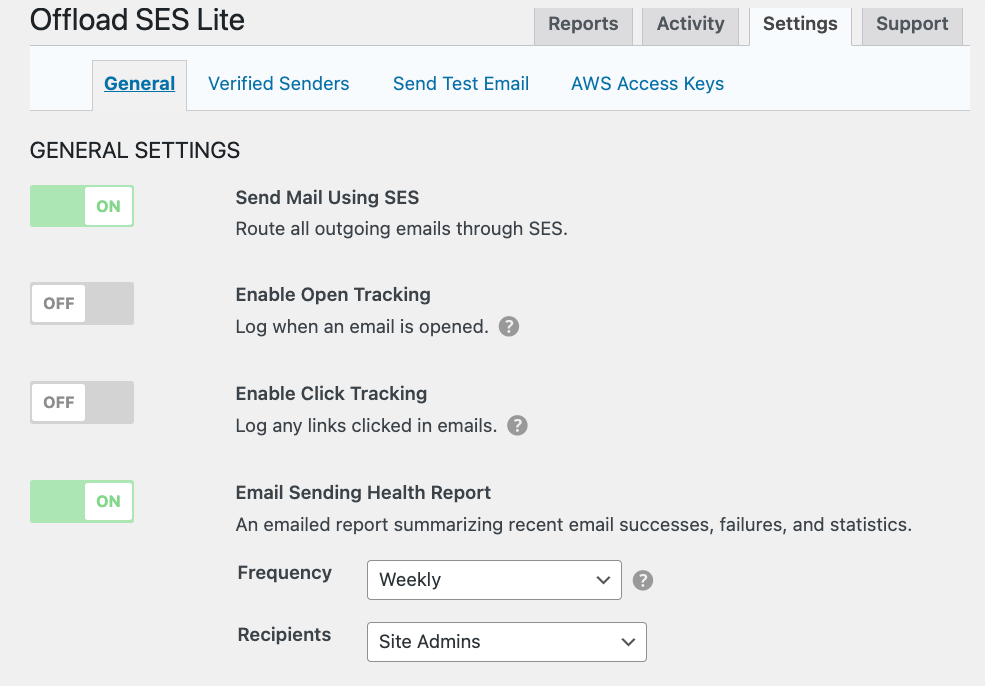Select the Settings tab
The image size is (985, 686).
[800, 24]
